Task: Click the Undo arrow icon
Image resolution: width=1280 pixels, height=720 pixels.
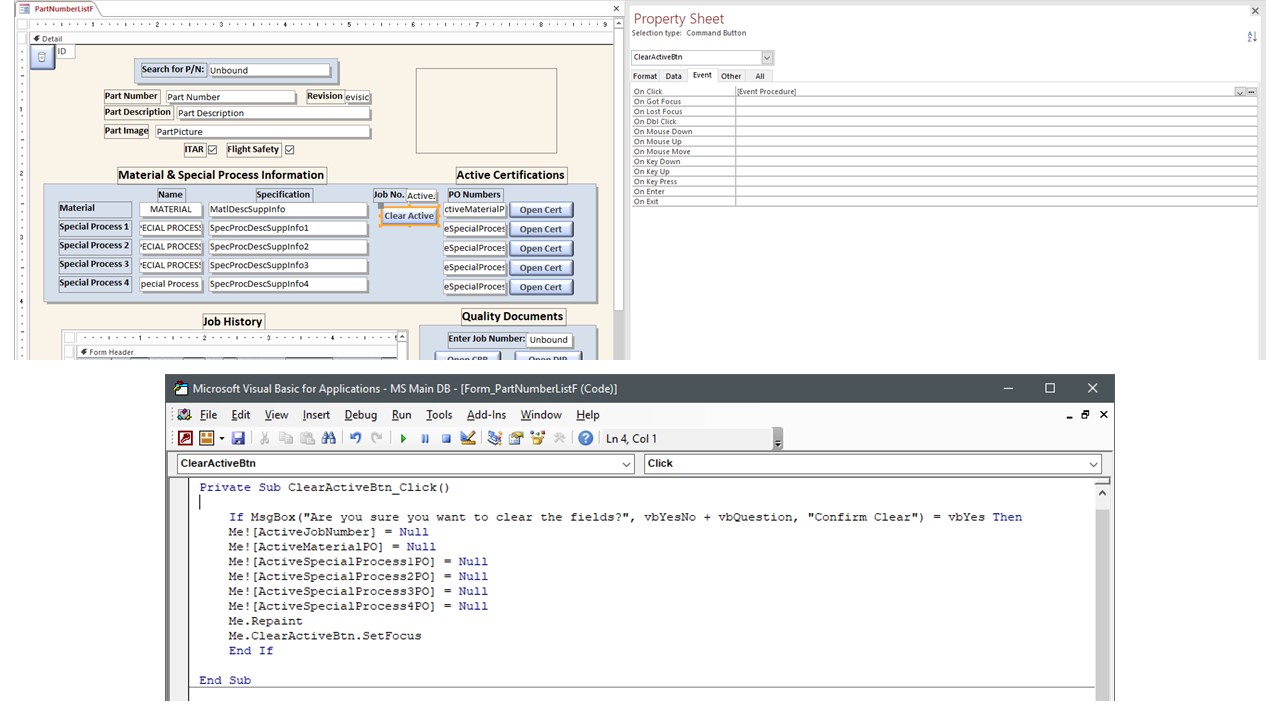Action: point(355,438)
